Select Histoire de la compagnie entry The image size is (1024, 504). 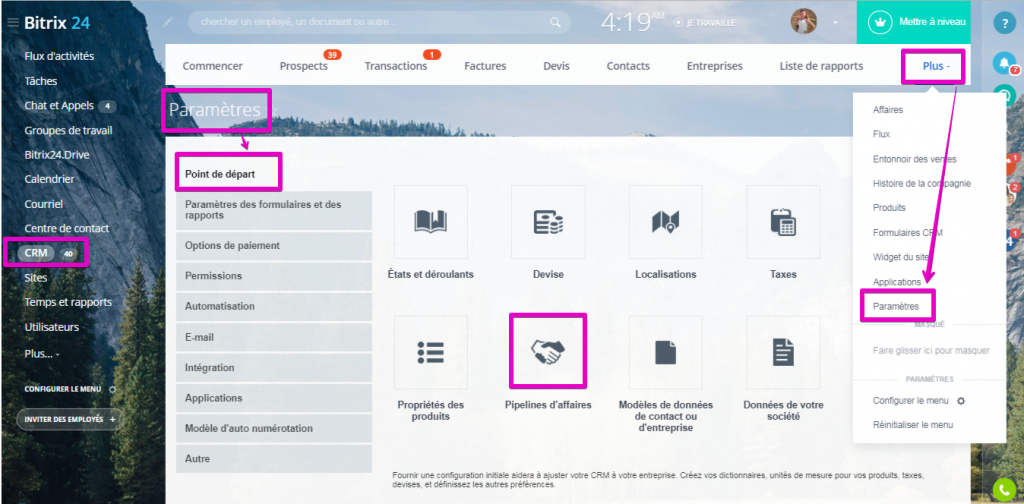tap(921, 183)
